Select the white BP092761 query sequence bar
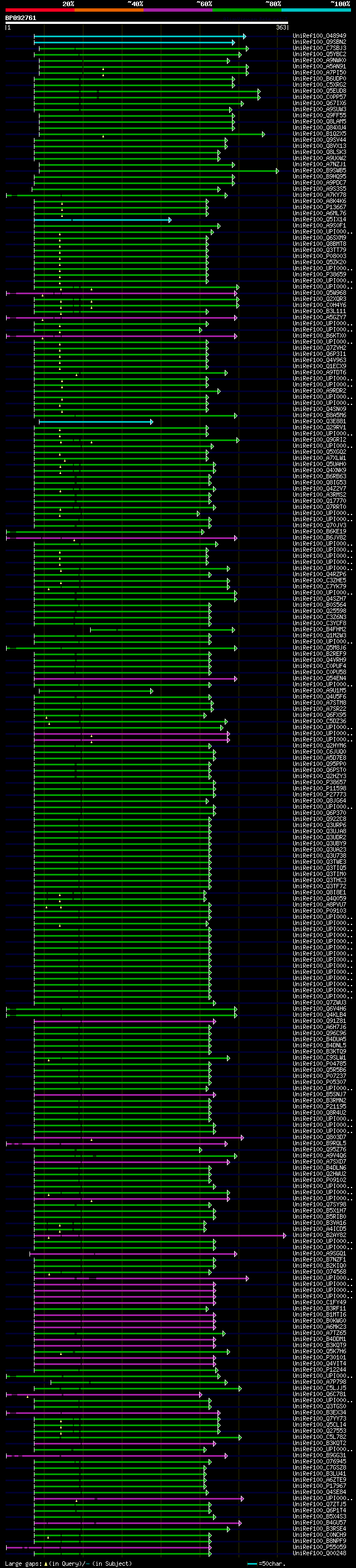The height and width of the screenshot is (1568, 356). pos(147,23)
